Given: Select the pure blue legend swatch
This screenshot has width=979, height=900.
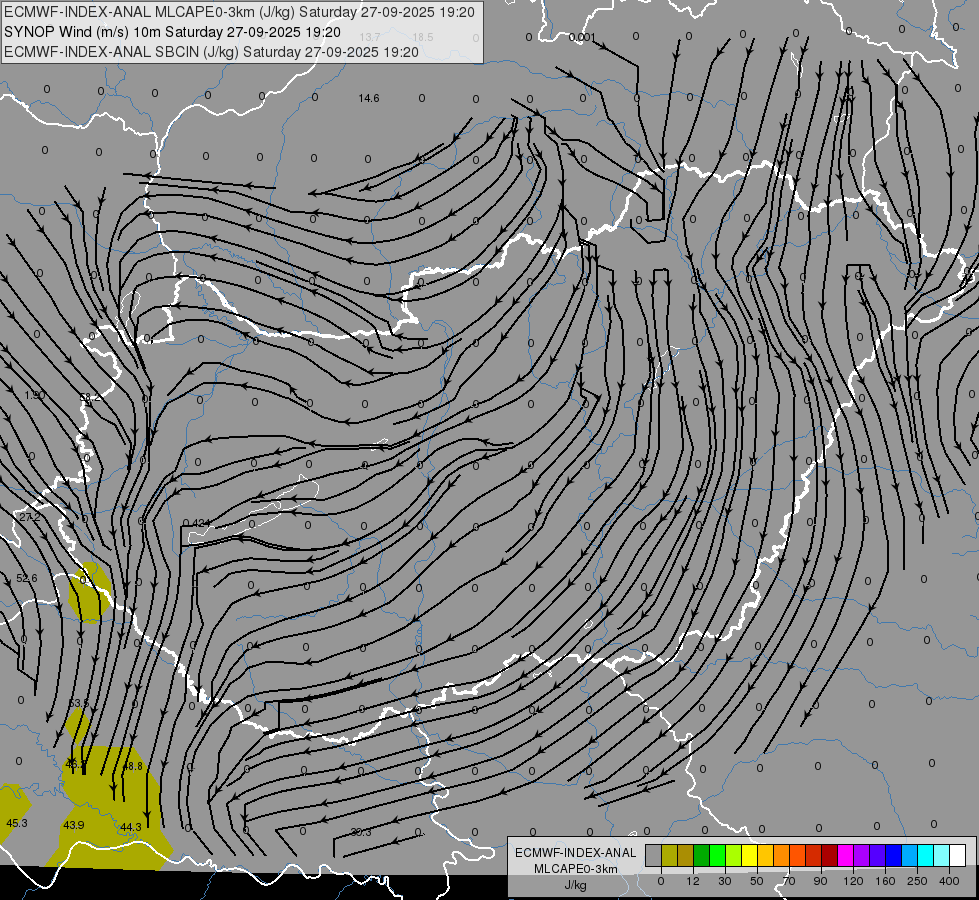Looking at the screenshot, I should (893, 855).
